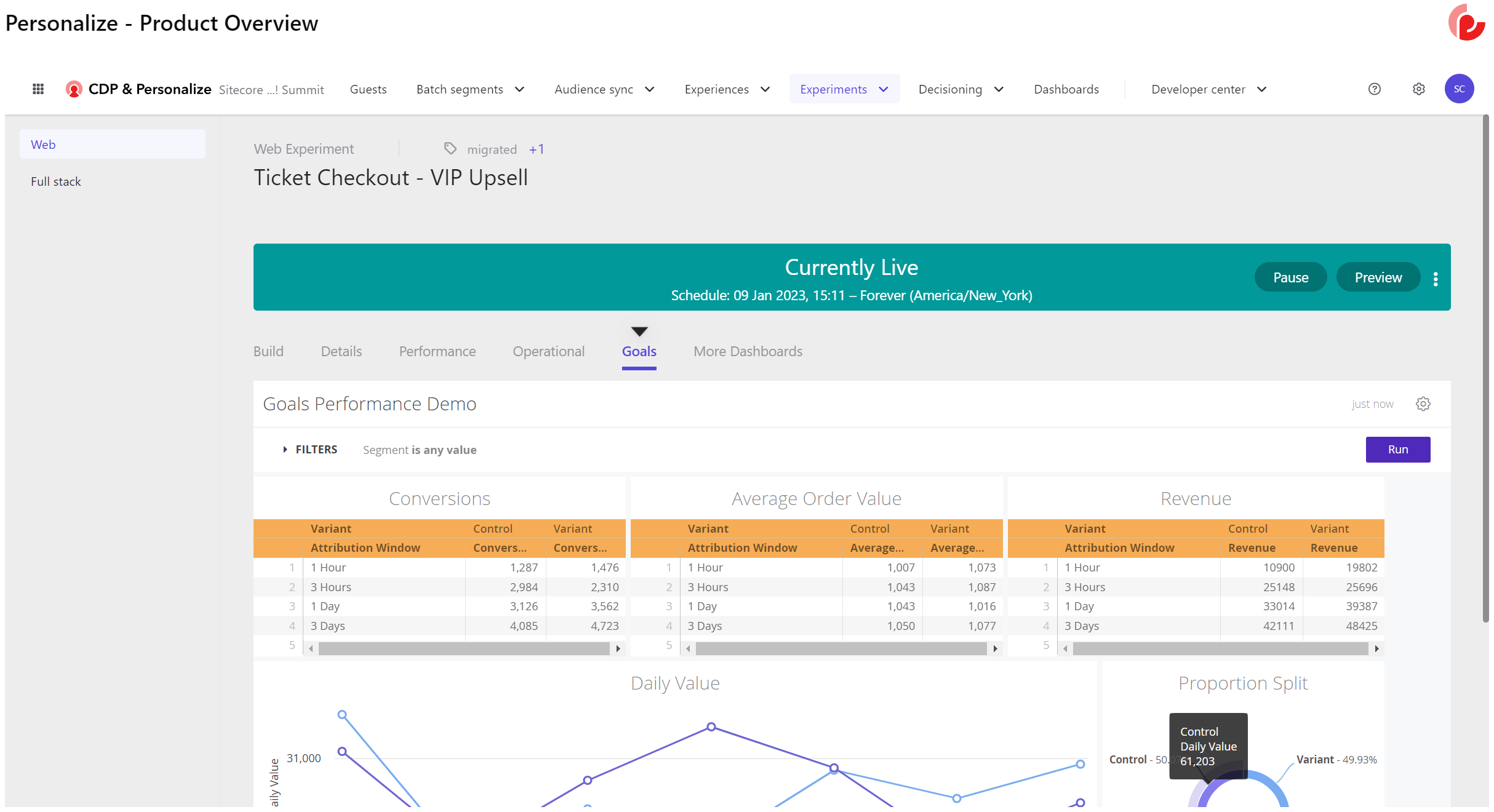Click the +1 additional tags link

[x=536, y=149]
